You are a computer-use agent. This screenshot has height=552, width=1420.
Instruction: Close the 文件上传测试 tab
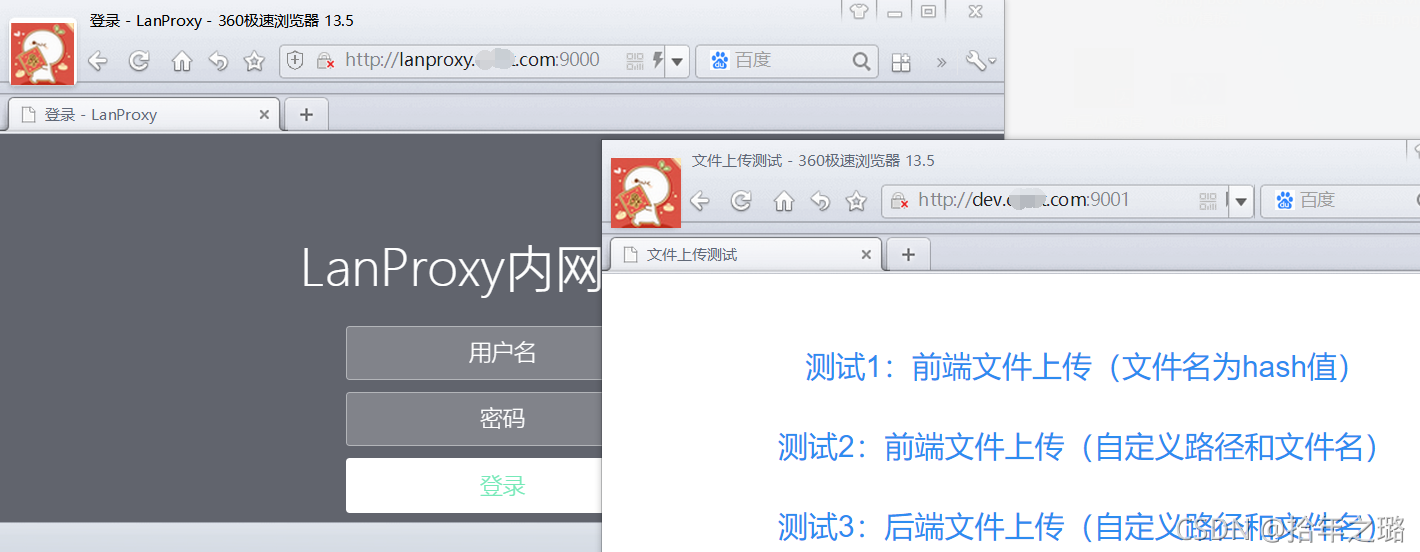pyautogui.click(x=866, y=255)
